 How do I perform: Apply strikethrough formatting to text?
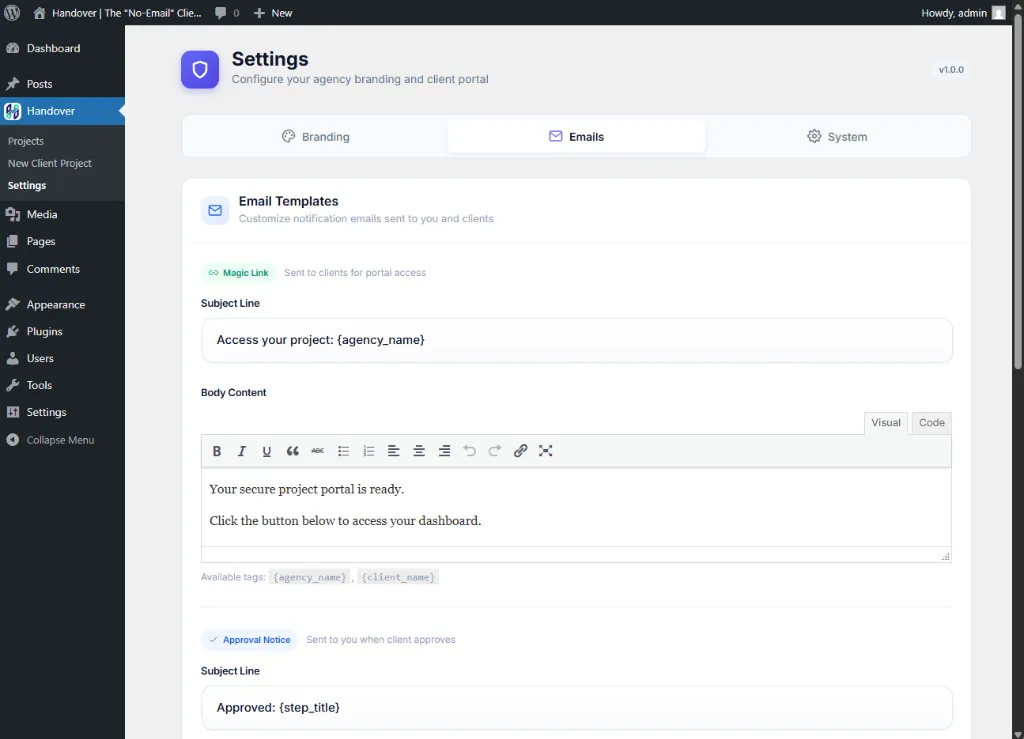318,451
